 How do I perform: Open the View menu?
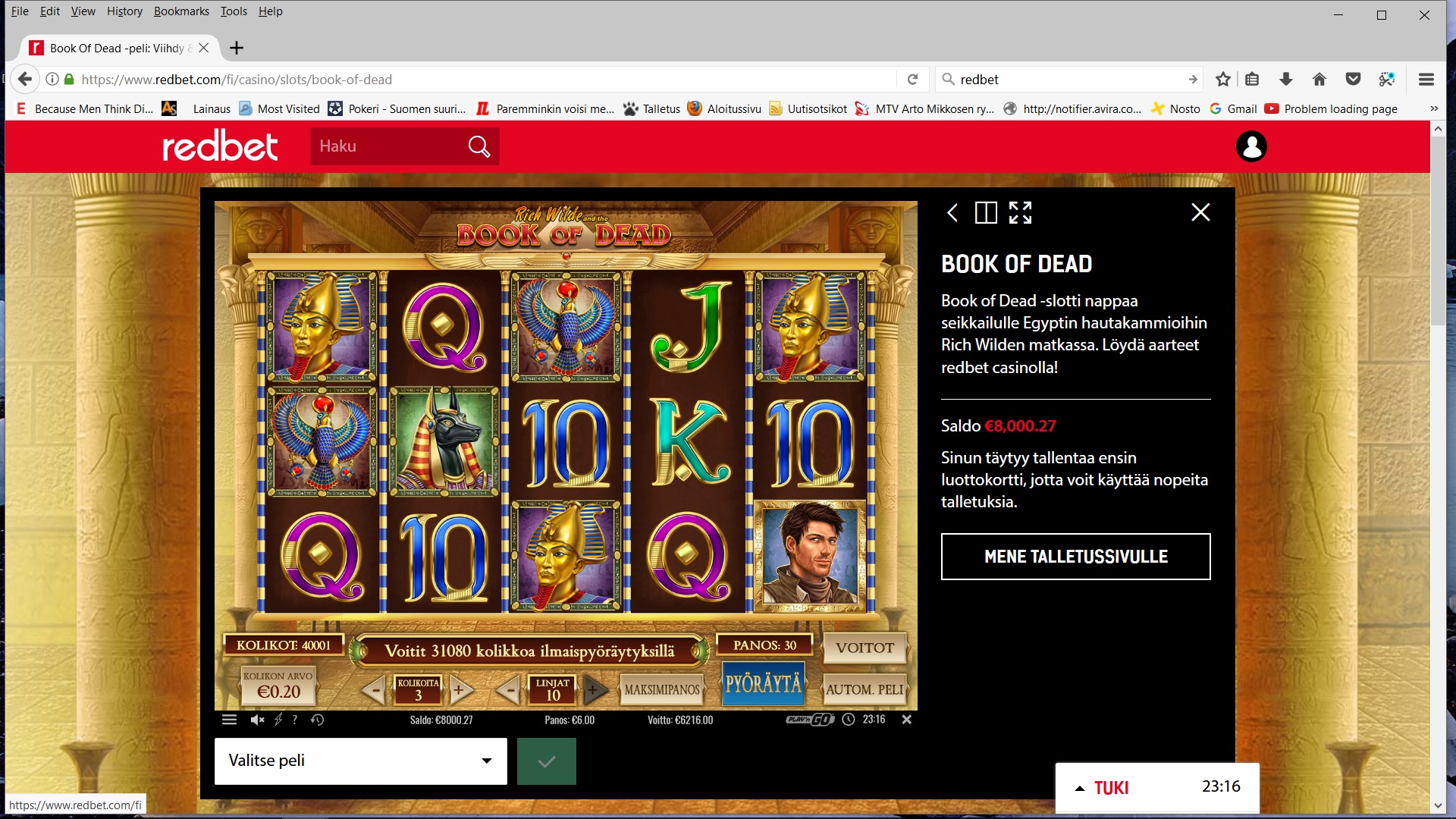pos(83,11)
